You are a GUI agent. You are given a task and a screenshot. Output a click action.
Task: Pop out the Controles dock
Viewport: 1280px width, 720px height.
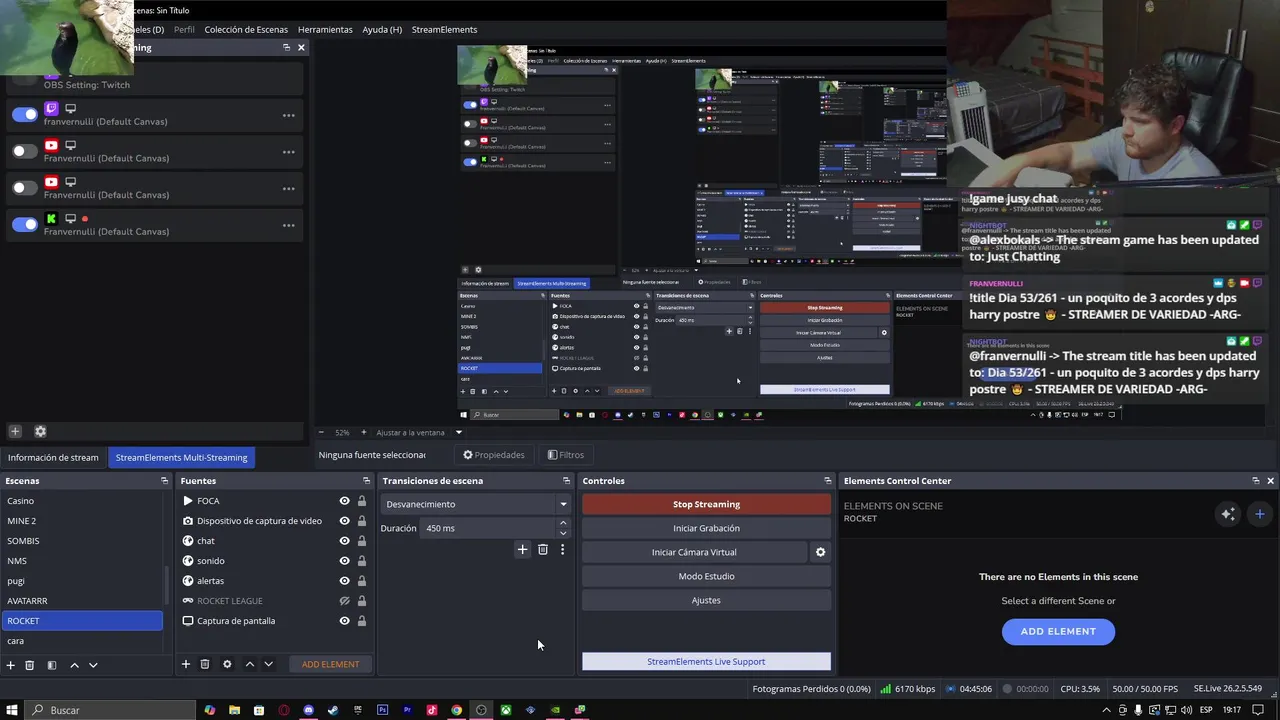(827, 481)
